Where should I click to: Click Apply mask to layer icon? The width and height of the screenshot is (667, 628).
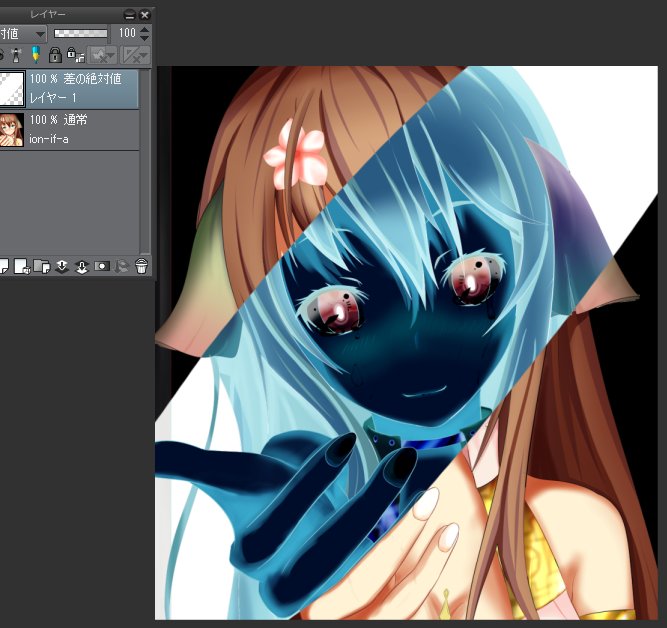(122, 267)
